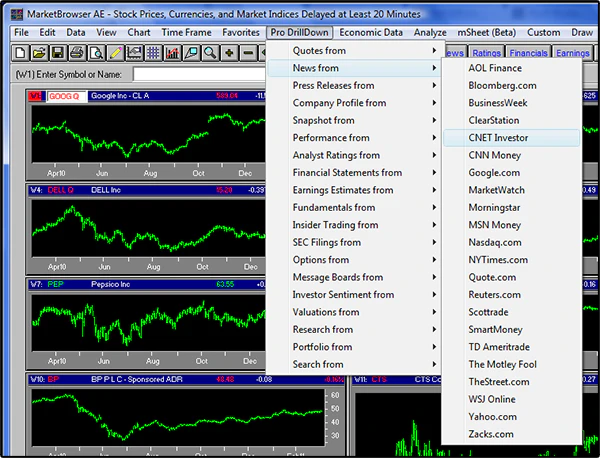Viewport: 600px width, 458px height.
Task: Open the Data menu
Action: pos(76,33)
